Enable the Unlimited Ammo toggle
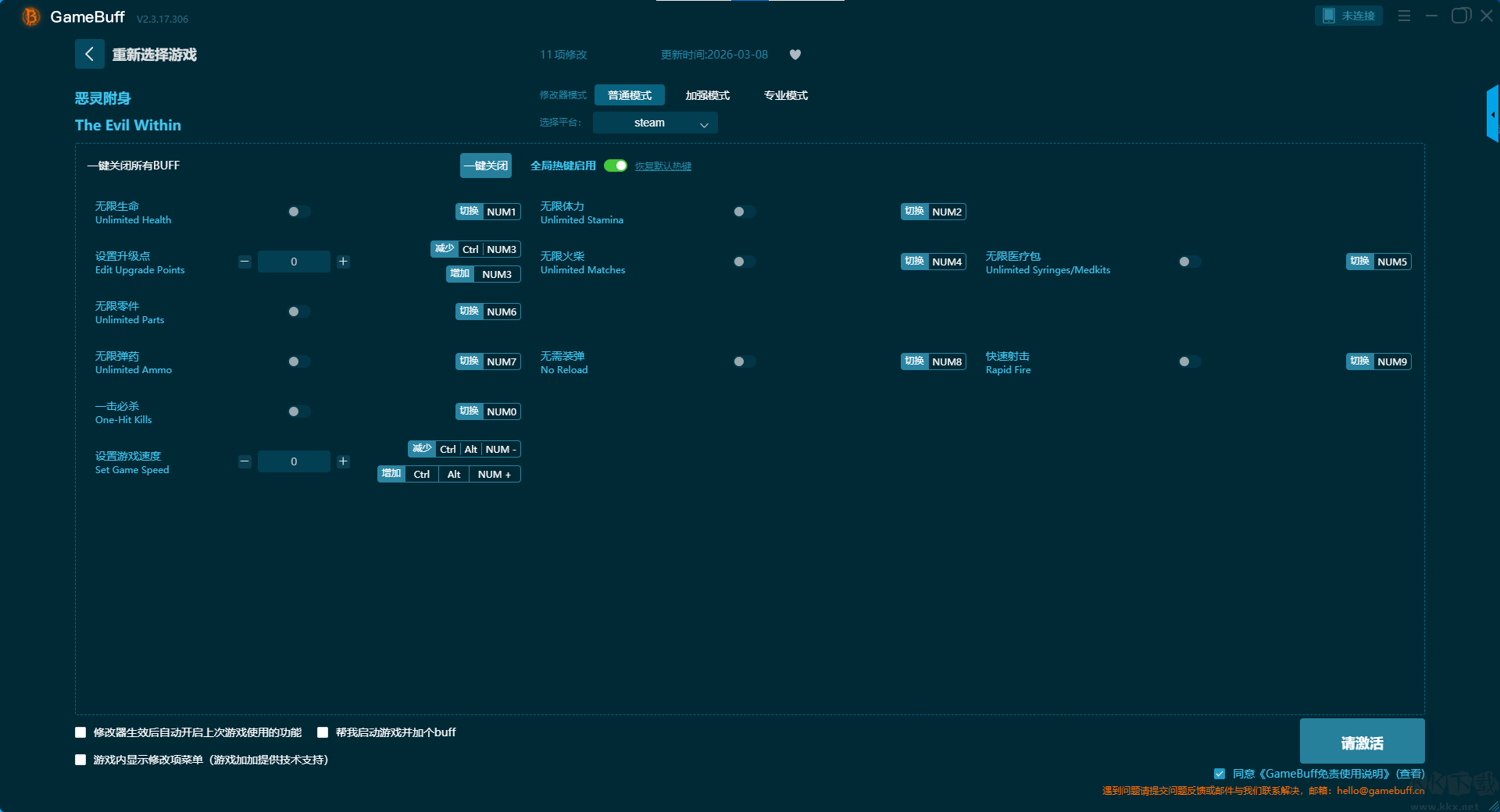This screenshot has height=812, width=1500. pyautogui.click(x=298, y=361)
